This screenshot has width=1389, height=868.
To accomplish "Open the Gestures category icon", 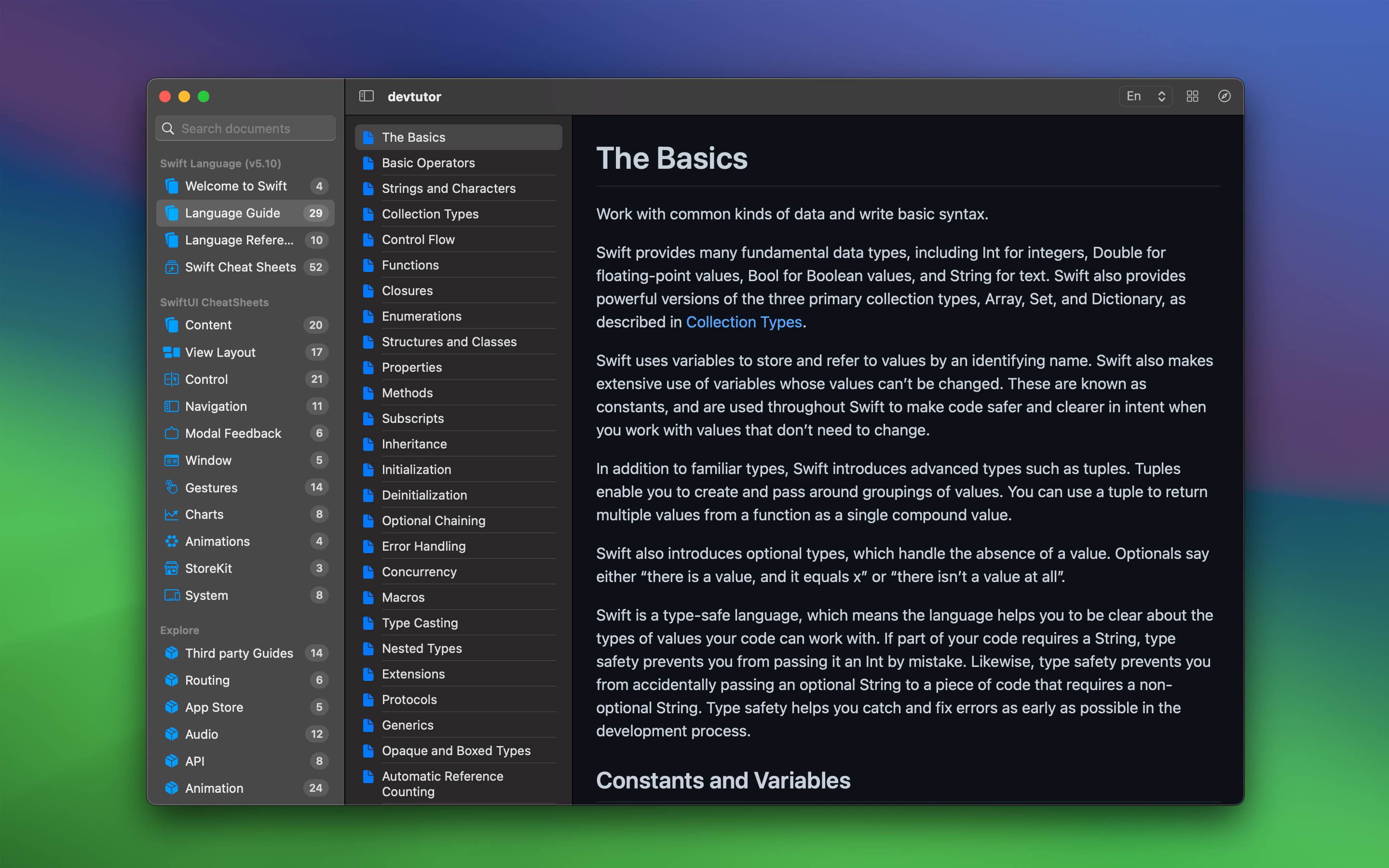I will tap(171, 488).
